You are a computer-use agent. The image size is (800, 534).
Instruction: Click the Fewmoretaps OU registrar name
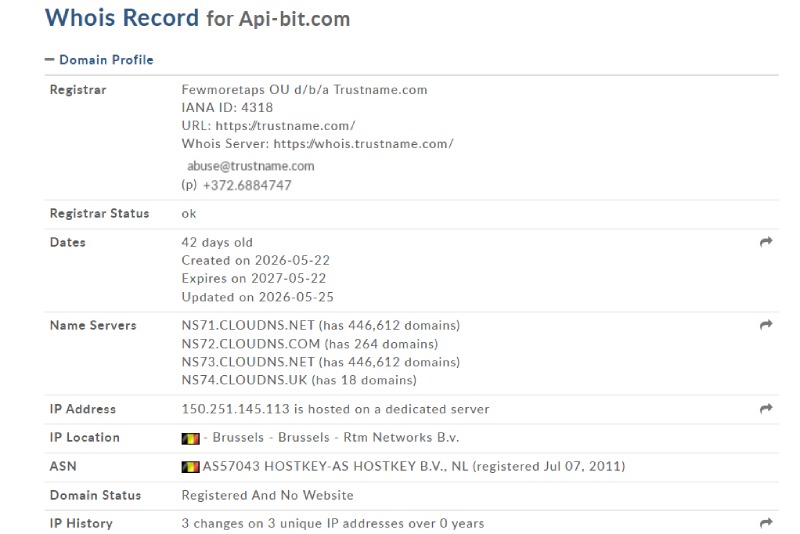click(x=304, y=90)
